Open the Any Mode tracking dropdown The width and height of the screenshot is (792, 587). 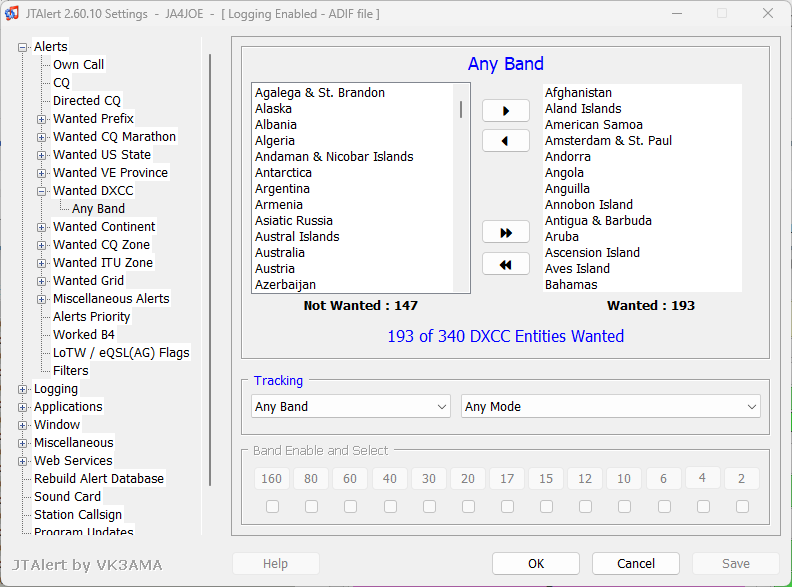(610, 407)
